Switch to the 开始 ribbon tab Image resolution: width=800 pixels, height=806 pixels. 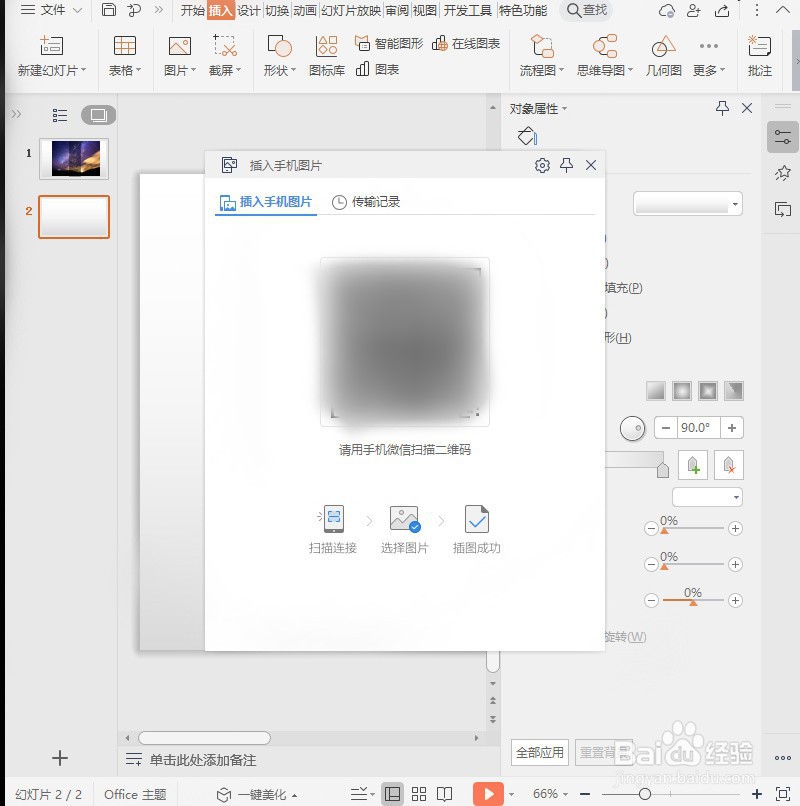pyautogui.click(x=193, y=10)
